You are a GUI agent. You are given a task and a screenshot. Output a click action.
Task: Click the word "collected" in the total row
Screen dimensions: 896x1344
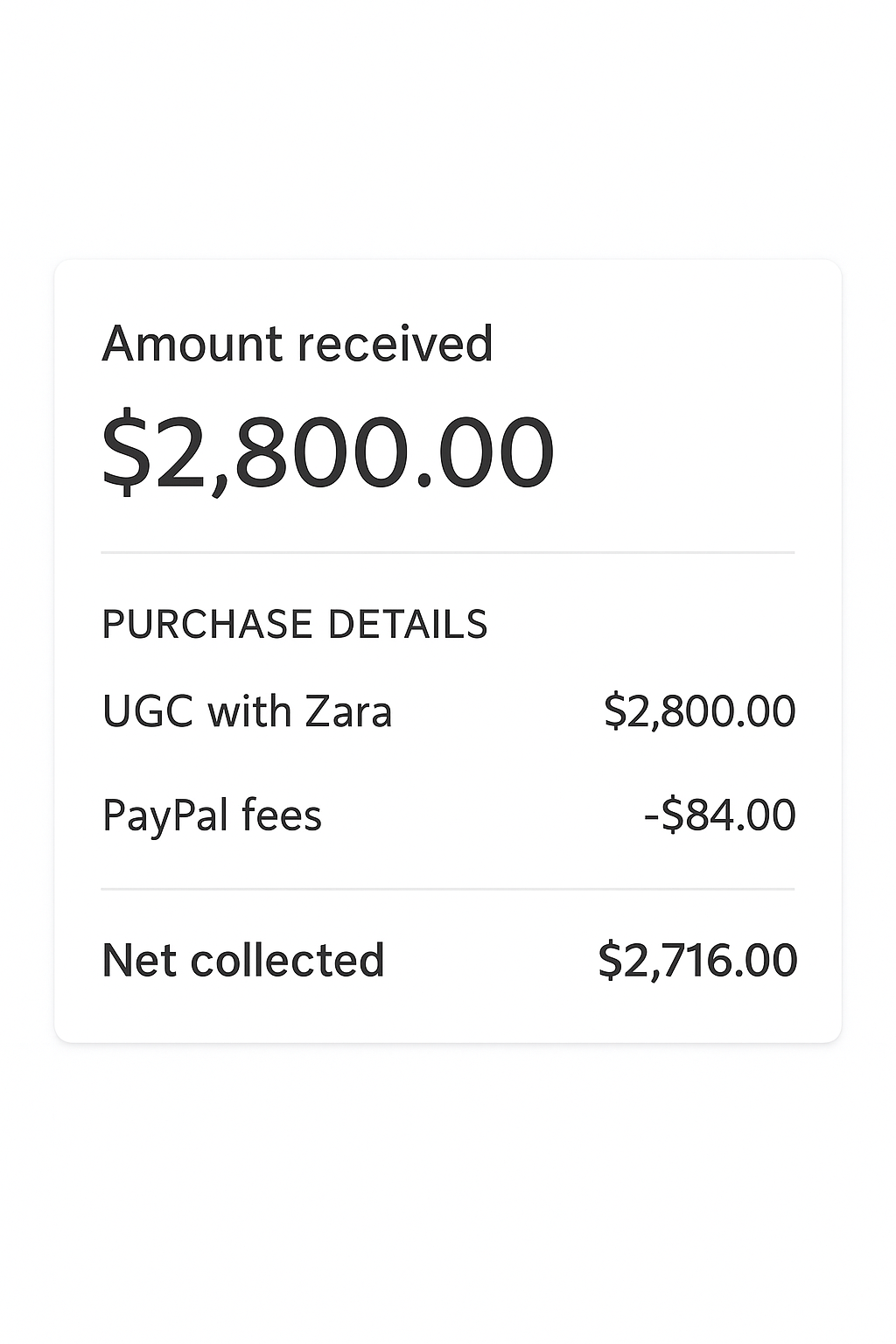[x=287, y=960]
